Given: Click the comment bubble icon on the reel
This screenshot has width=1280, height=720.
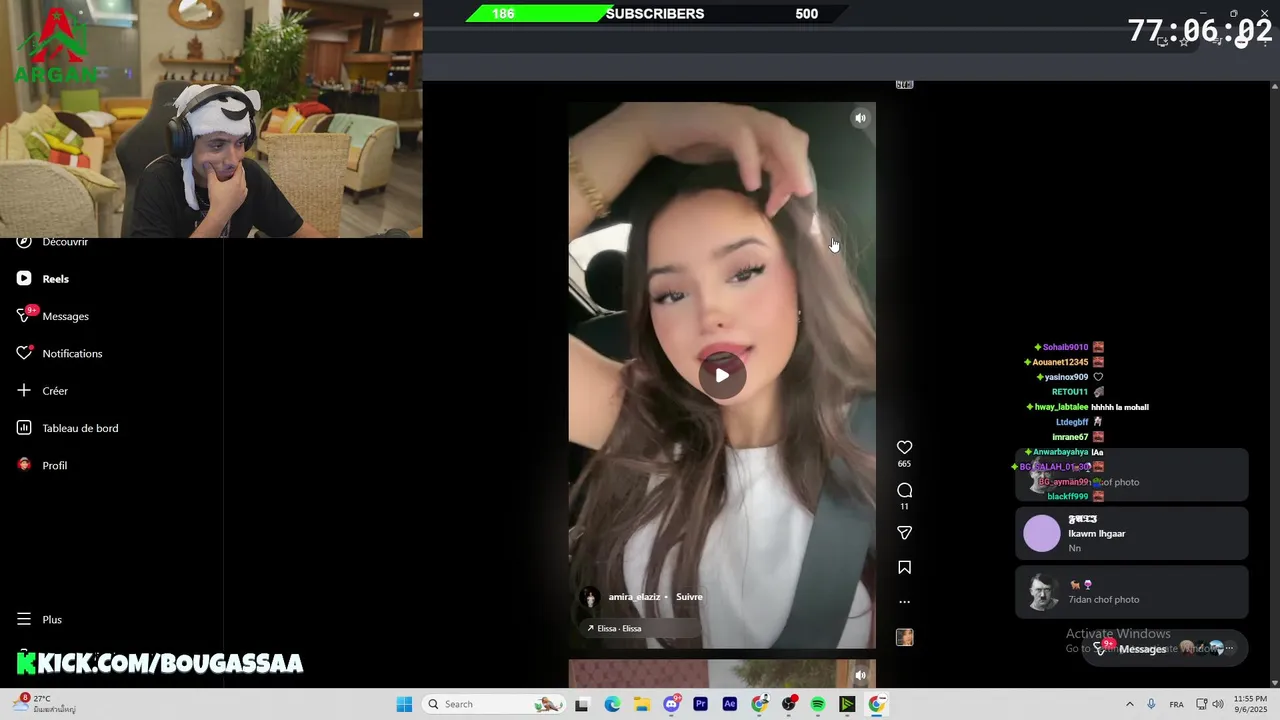Looking at the screenshot, I should (904, 490).
